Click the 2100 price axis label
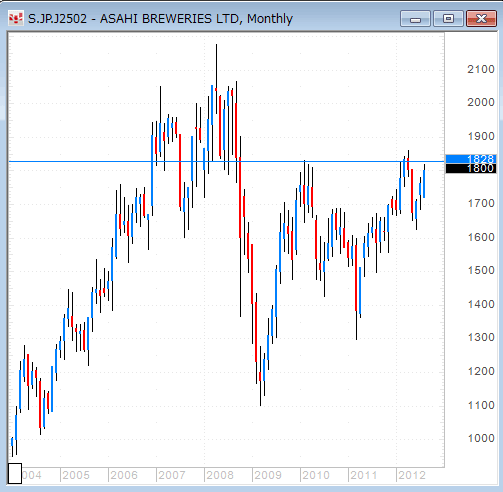 481,69
